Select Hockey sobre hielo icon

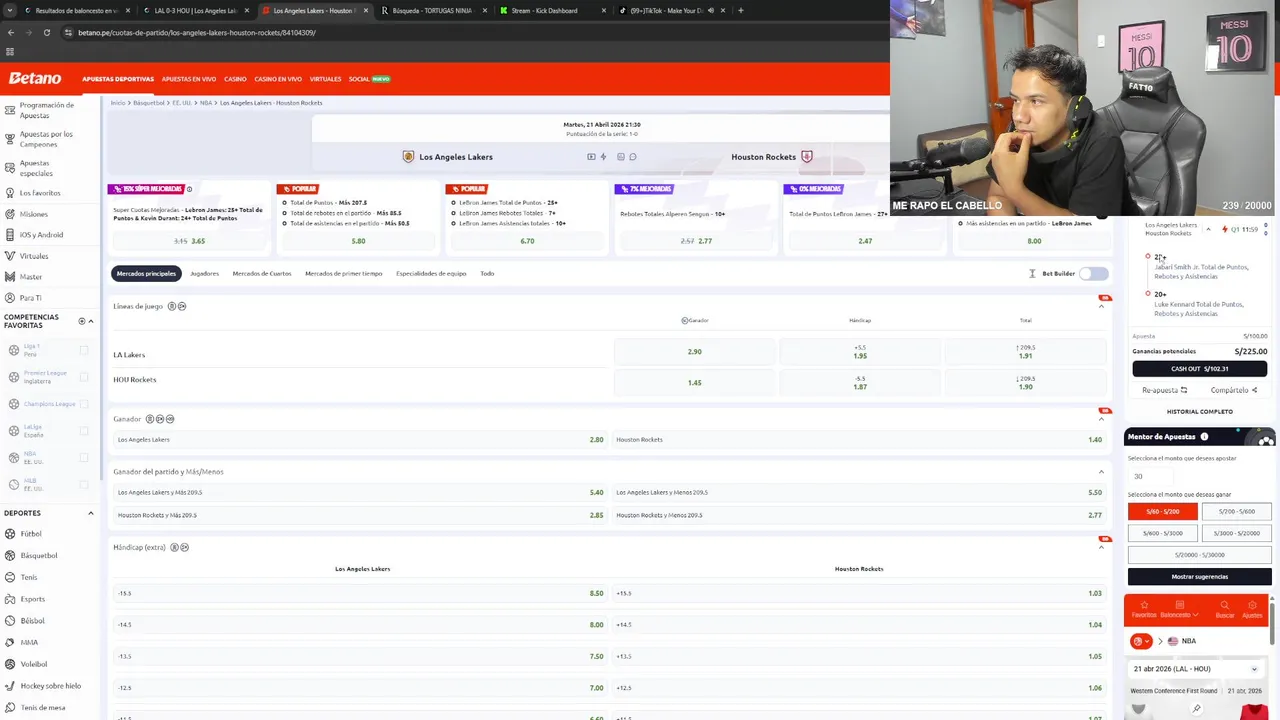click(x=10, y=686)
